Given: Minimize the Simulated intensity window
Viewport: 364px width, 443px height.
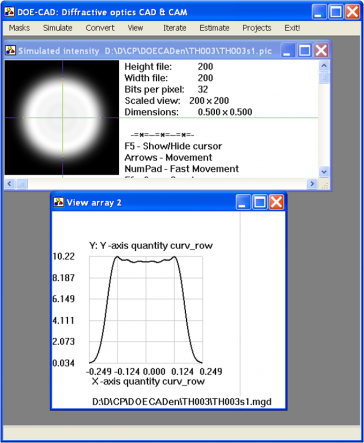Looking at the screenshot, I should [x=288, y=51].
